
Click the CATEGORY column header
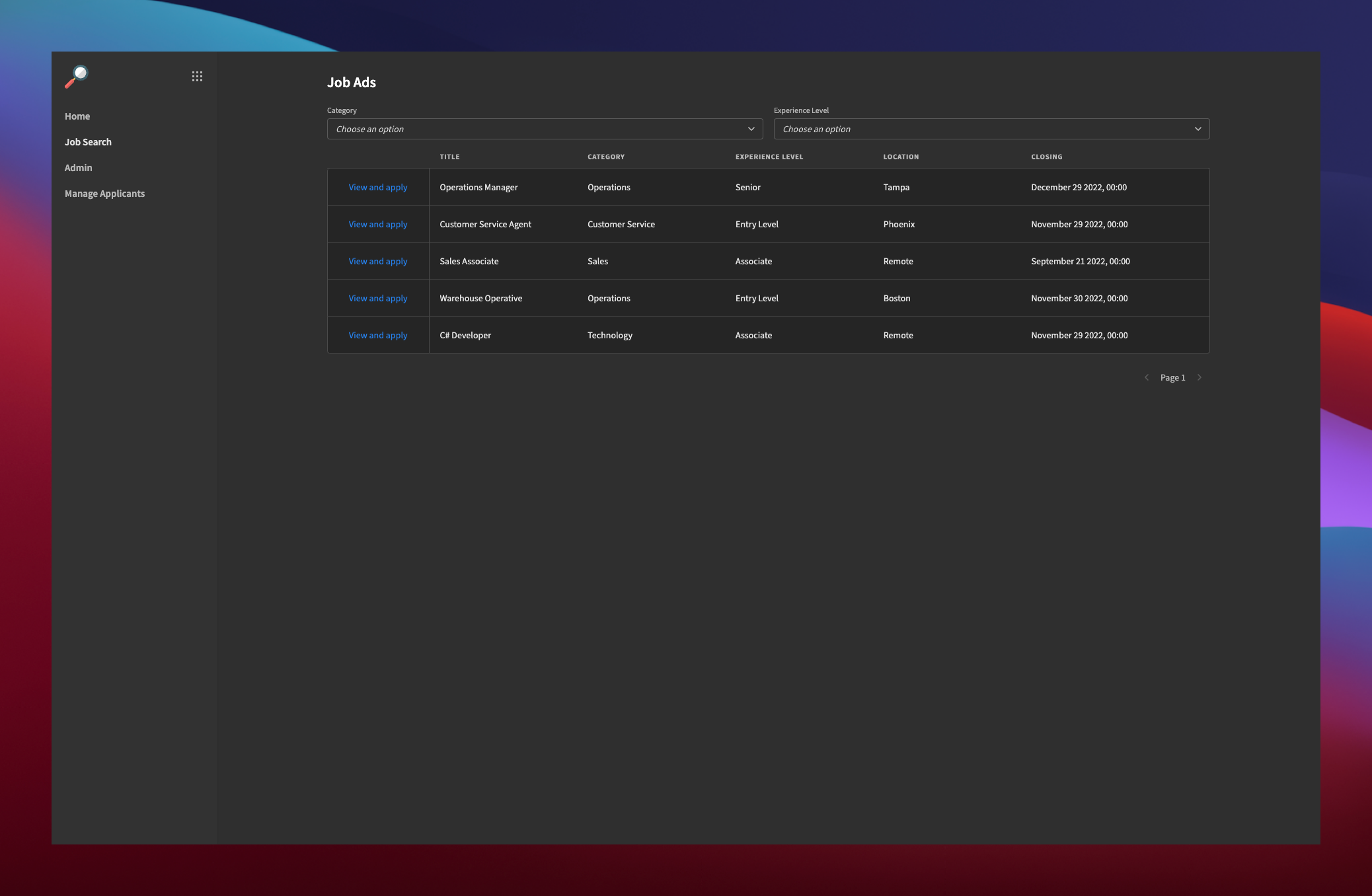click(606, 157)
